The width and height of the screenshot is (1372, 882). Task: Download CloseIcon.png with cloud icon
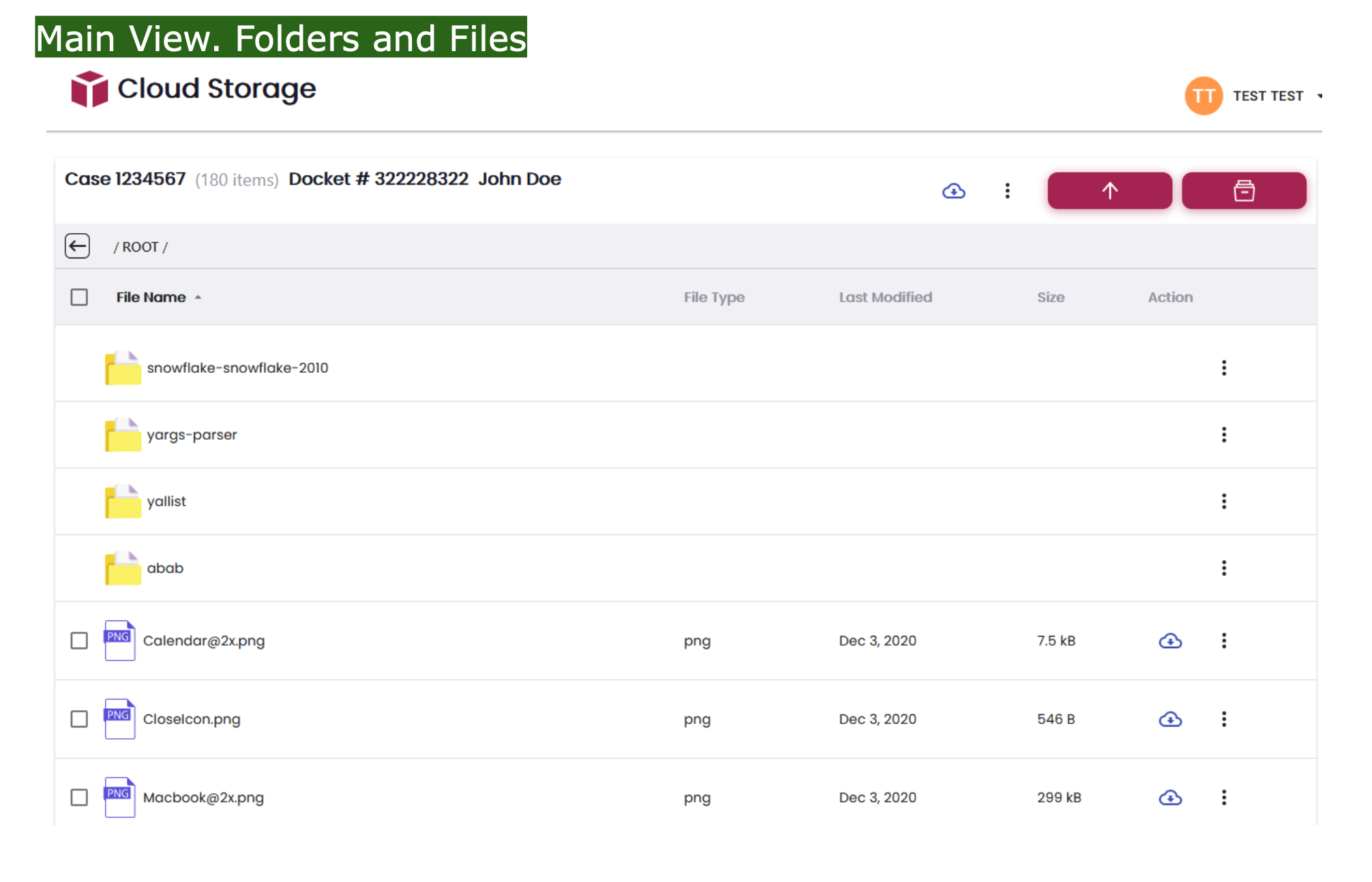pos(1170,719)
